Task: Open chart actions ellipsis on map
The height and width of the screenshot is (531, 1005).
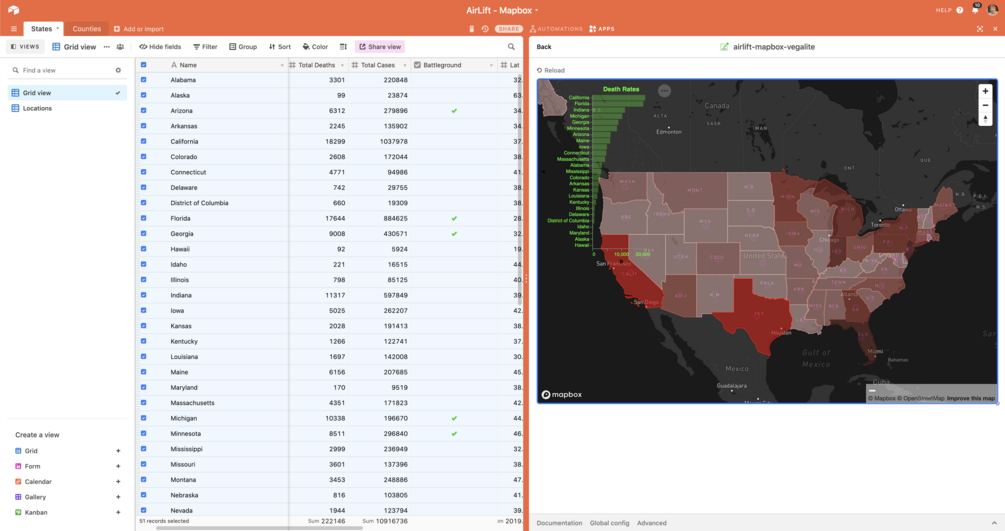Action: tap(664, 91)
